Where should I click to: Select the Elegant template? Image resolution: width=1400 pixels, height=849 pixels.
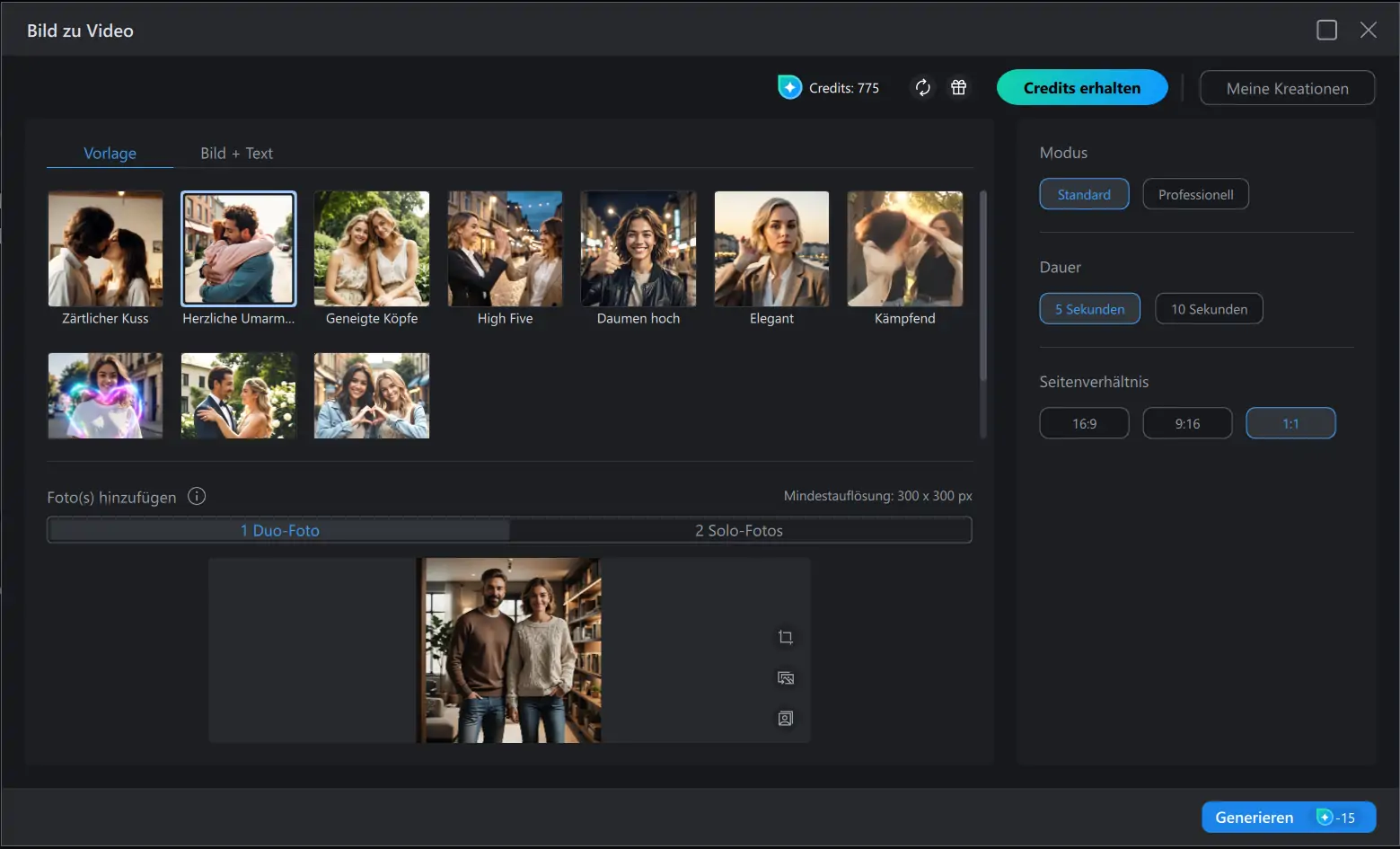(x=771, y=259)
